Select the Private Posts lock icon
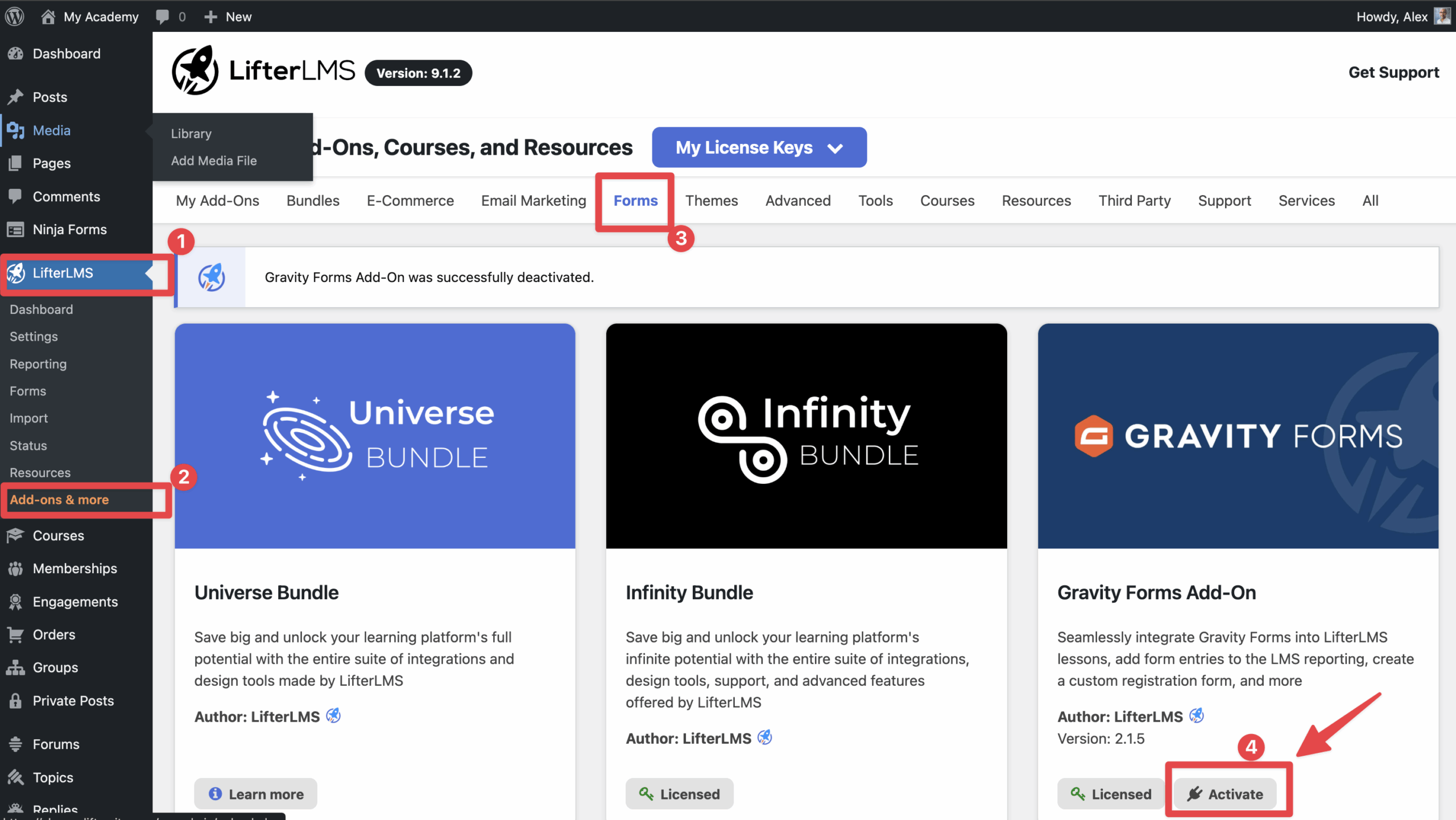The width and height of the screenshot is (1456, 820). point(16,701)
